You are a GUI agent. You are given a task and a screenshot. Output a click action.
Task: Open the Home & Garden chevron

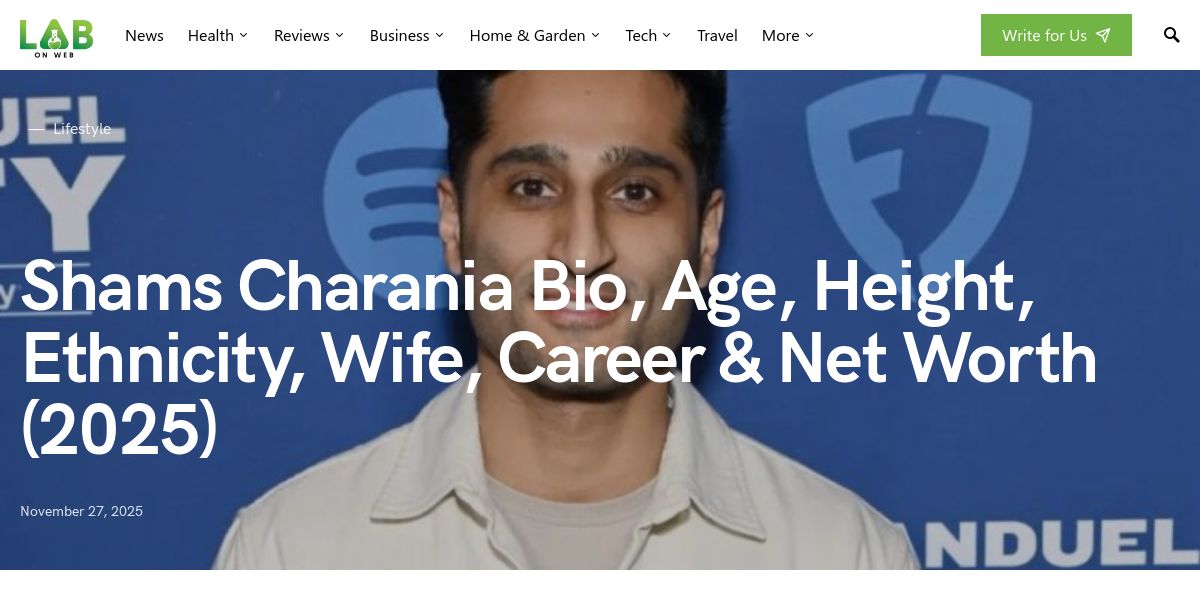[x=595, y=35]
